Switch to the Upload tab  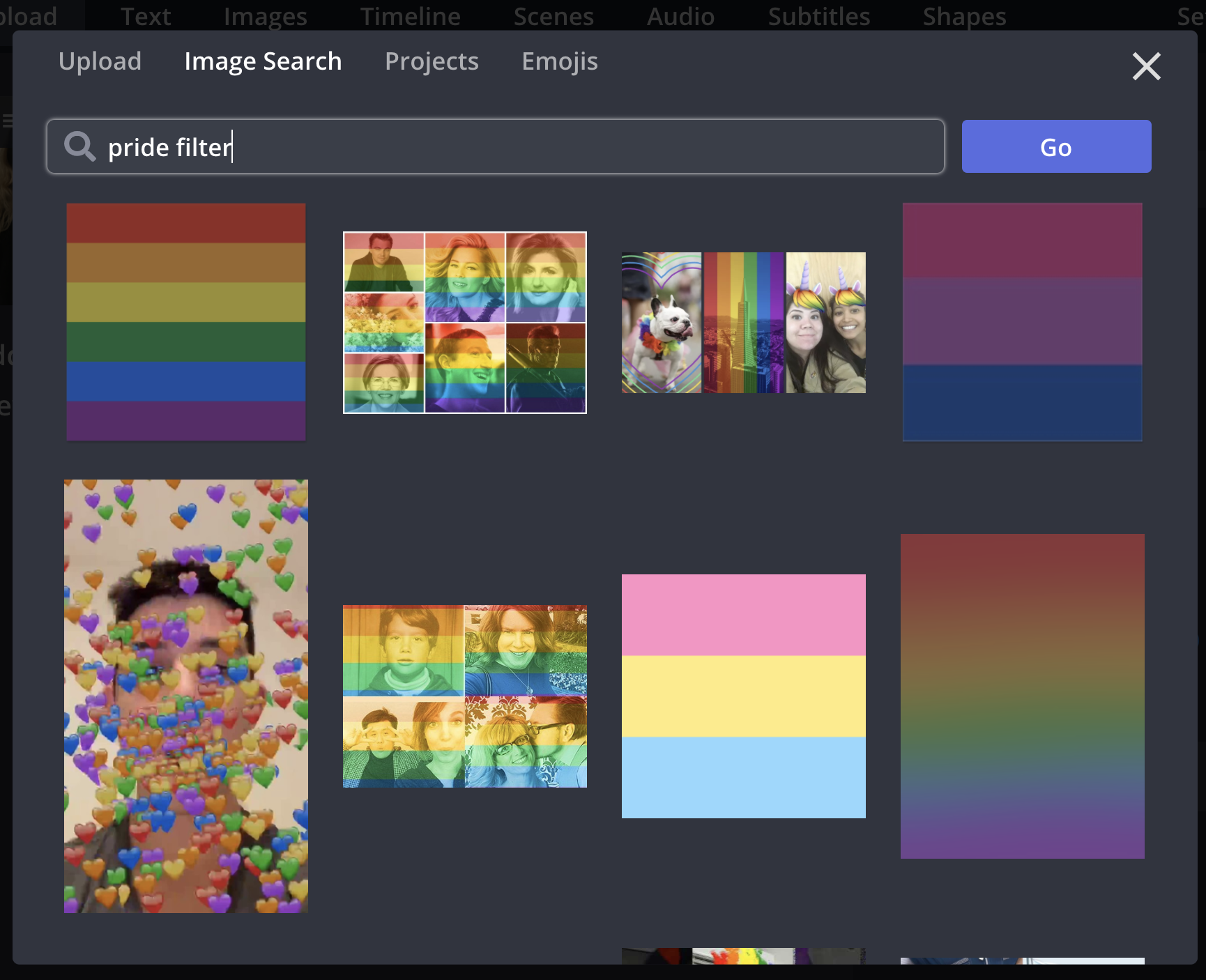coord(100,61)
